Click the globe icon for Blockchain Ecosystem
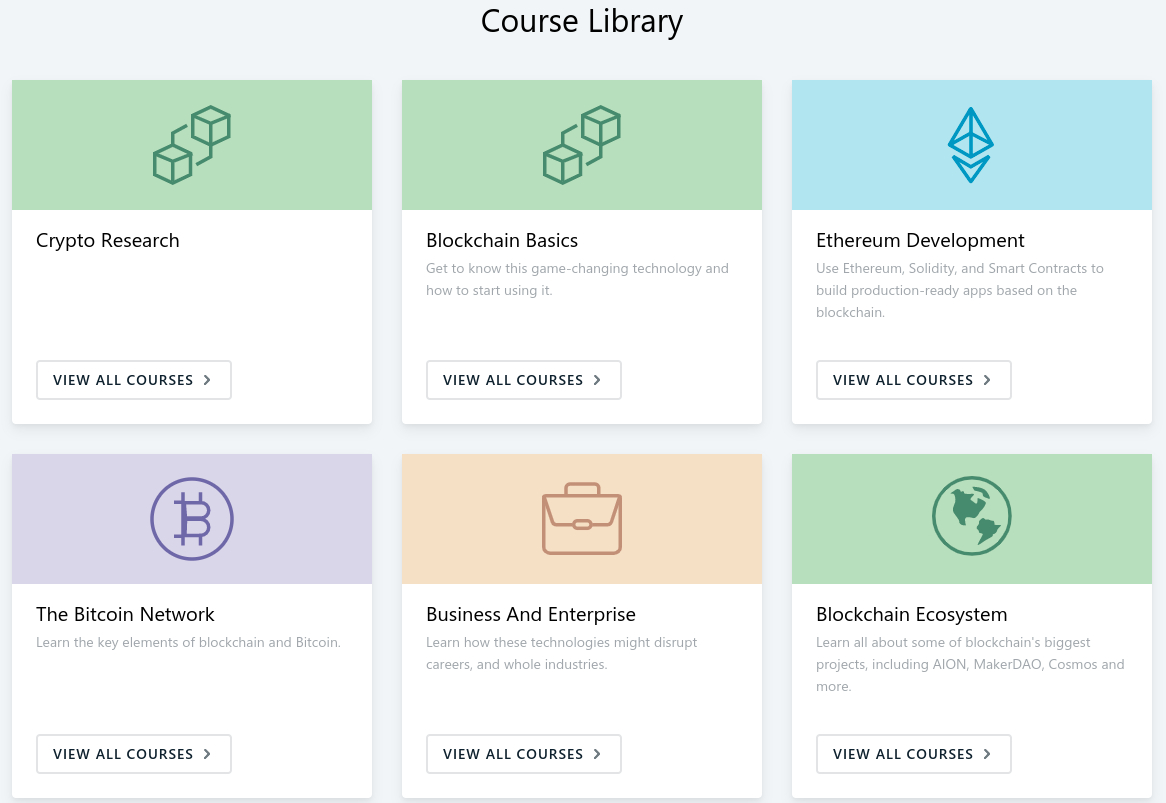1166x803 pixels. 971,518
